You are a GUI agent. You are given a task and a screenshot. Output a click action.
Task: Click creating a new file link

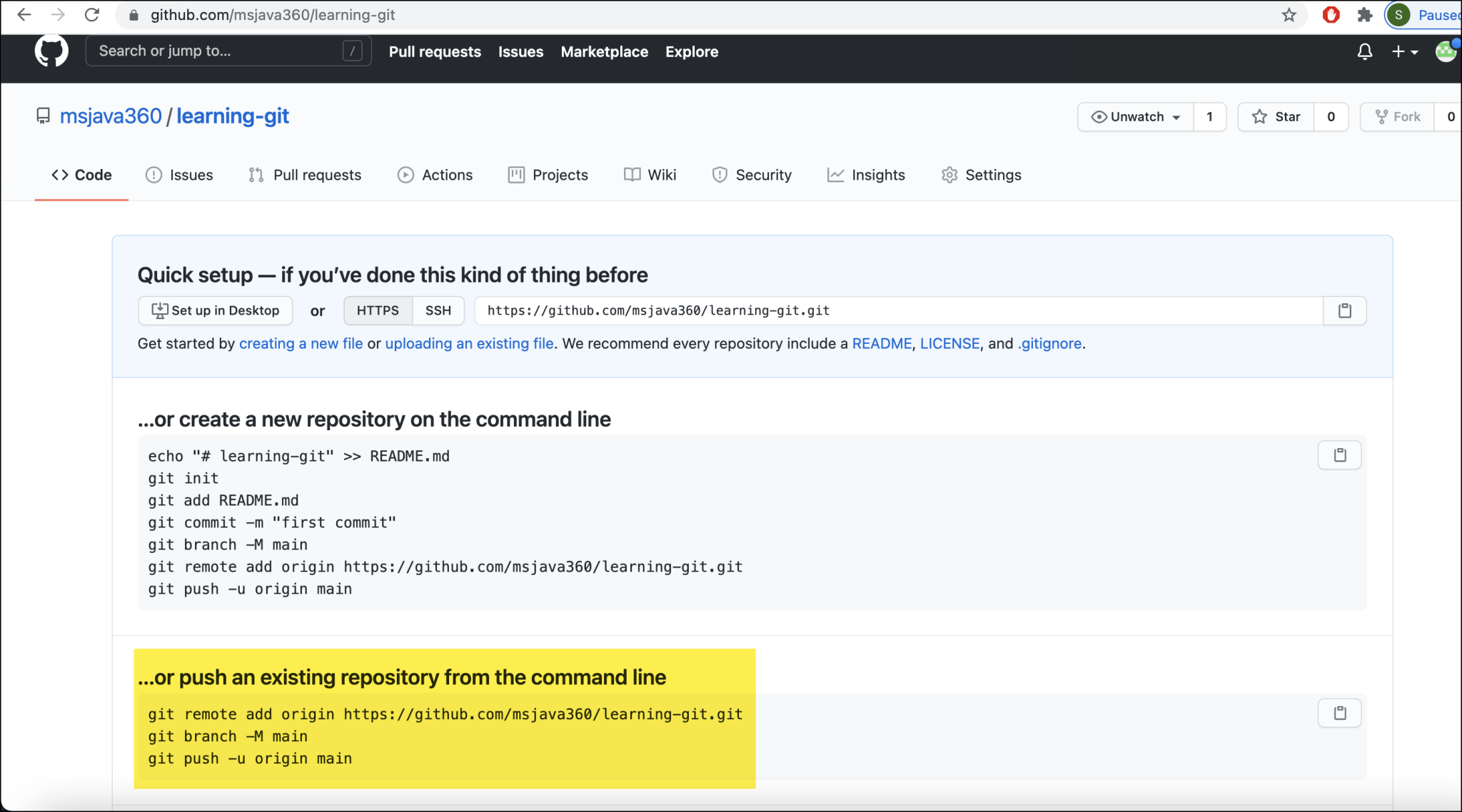[301, 343]
